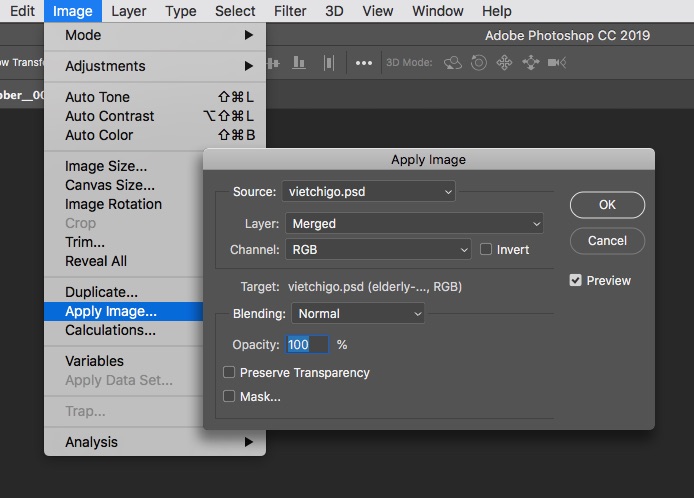Click the 3D camera zoom icon

(557, 62)
